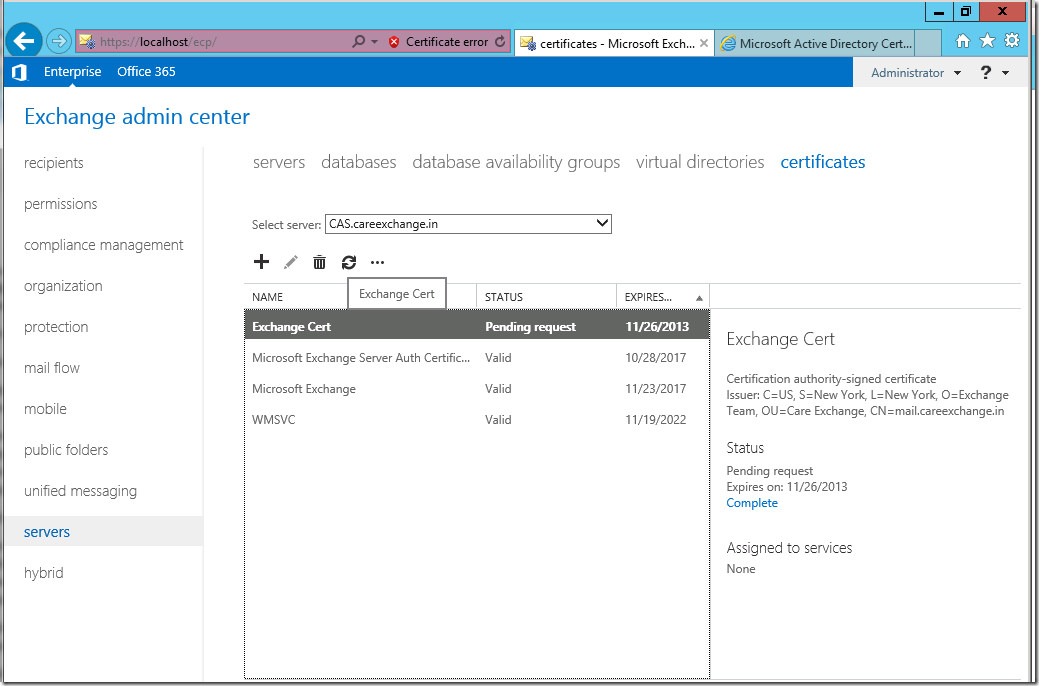The image size is (1039, 686).
Task: Open mail flow section in sidebar
Action: point(52,368)
